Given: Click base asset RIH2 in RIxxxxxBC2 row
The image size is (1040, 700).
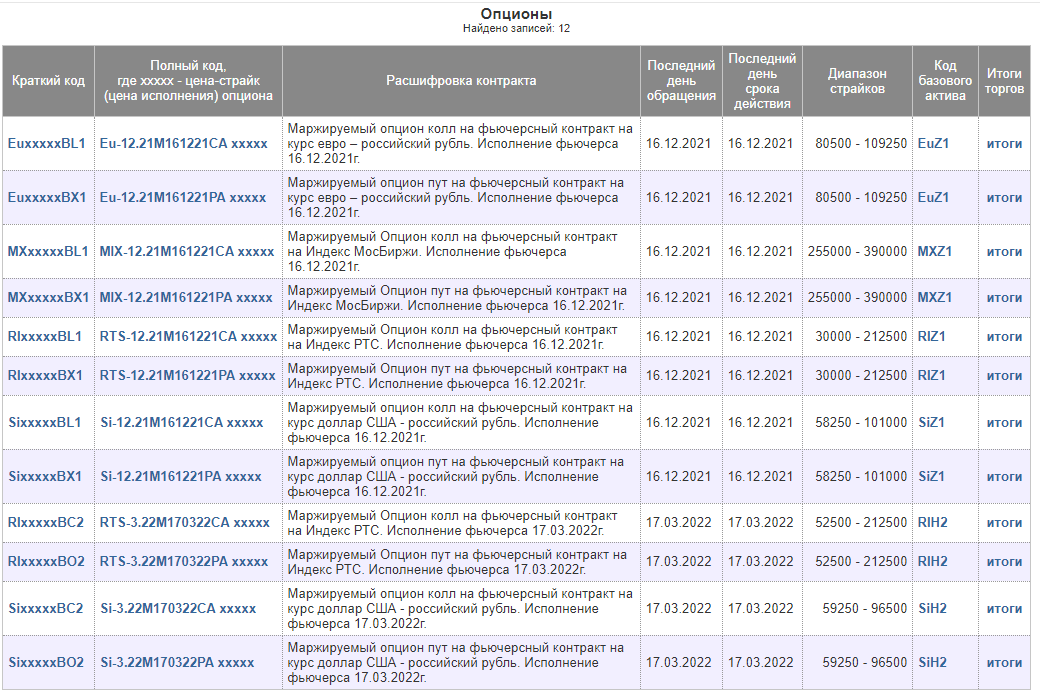Looking at the screenshot, I should [x=932, y=522].
